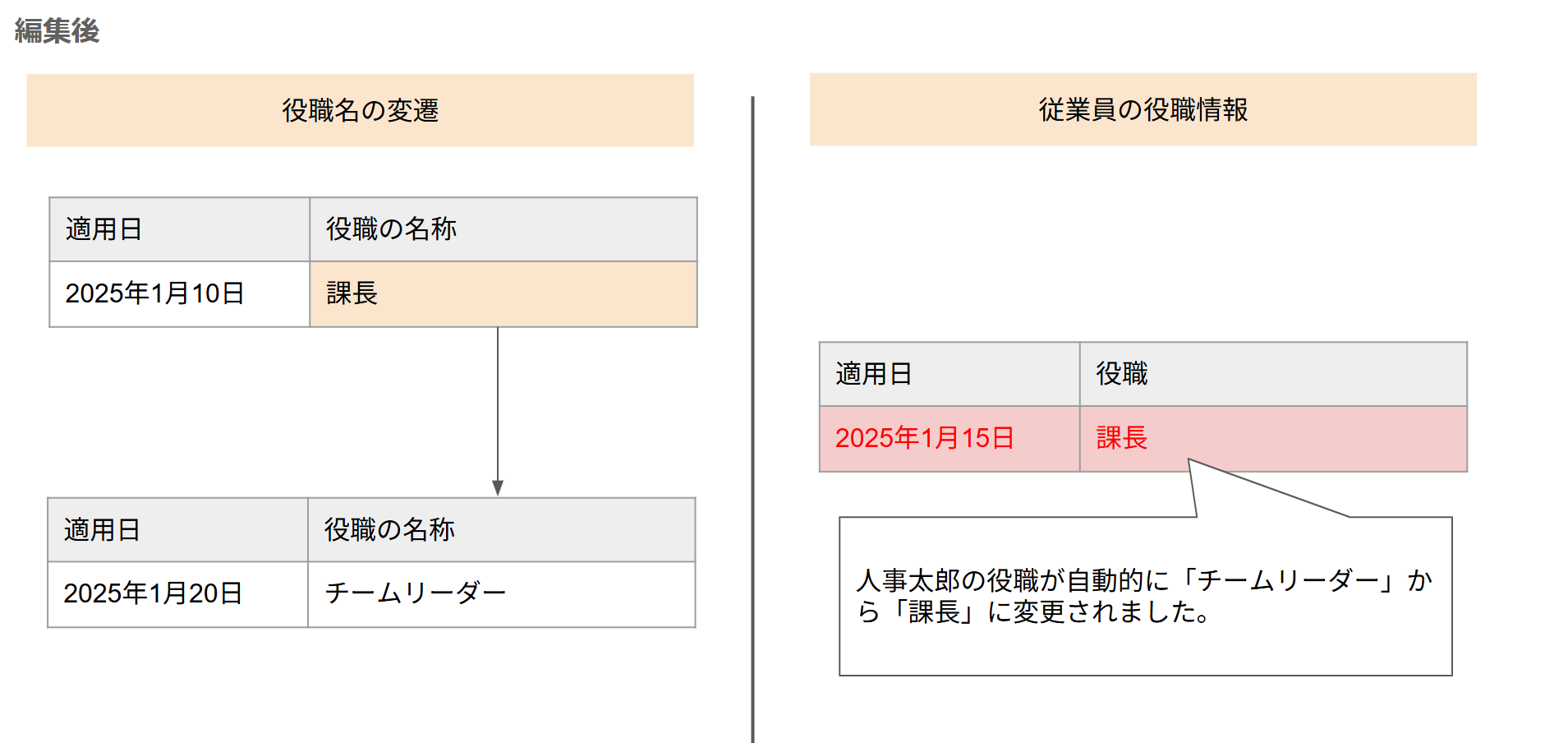Select the 2025年1月20日 date cell
1568x743 pixels.
177,594
